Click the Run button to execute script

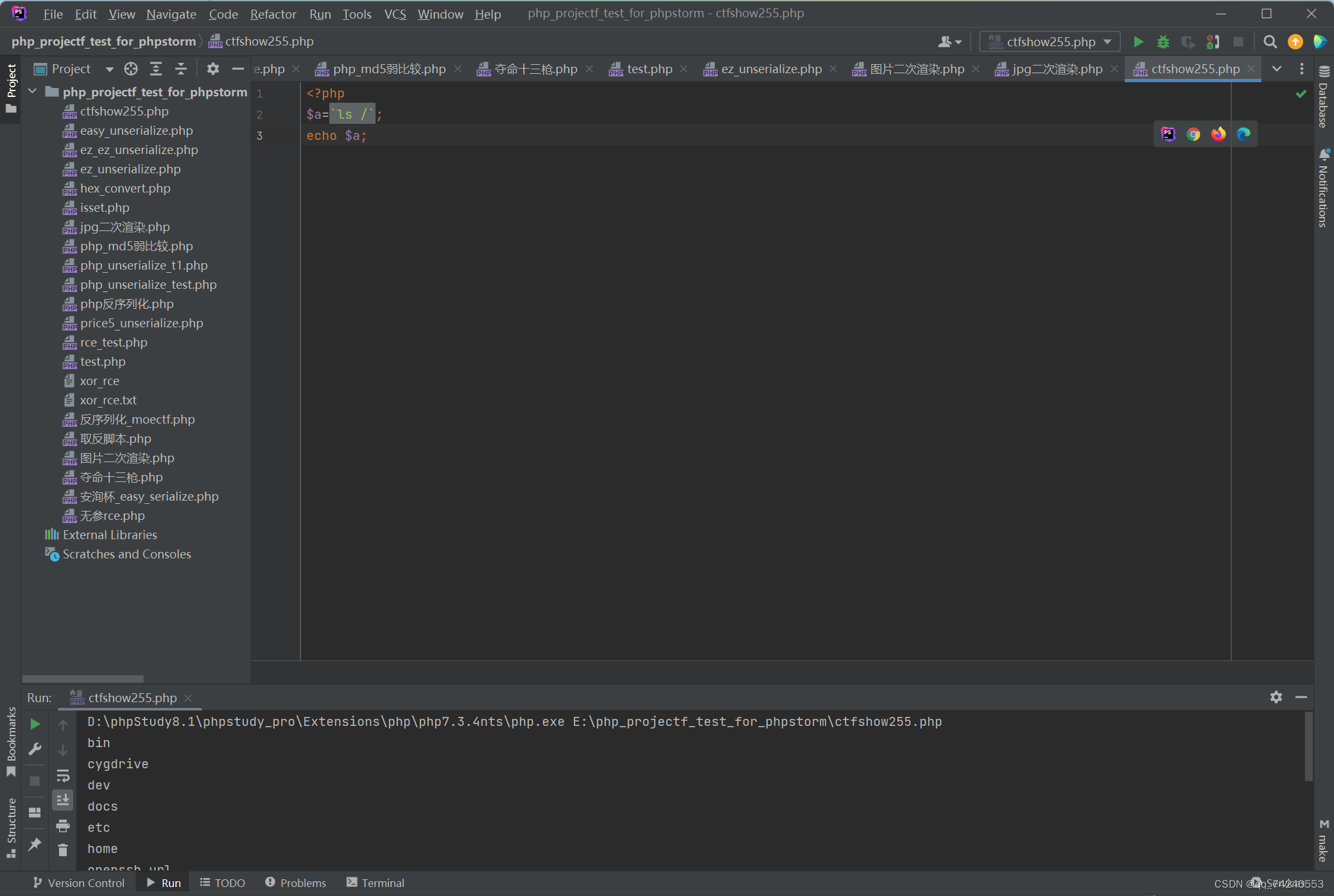1138,41
